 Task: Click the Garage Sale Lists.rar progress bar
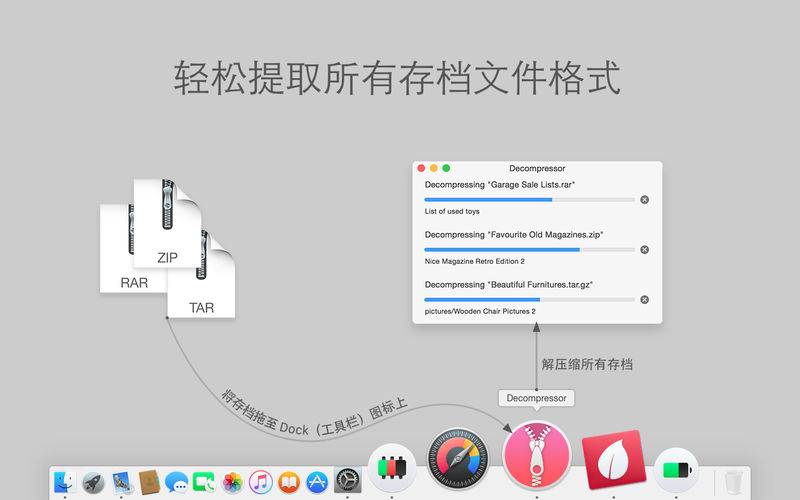(x=530, y=199)
